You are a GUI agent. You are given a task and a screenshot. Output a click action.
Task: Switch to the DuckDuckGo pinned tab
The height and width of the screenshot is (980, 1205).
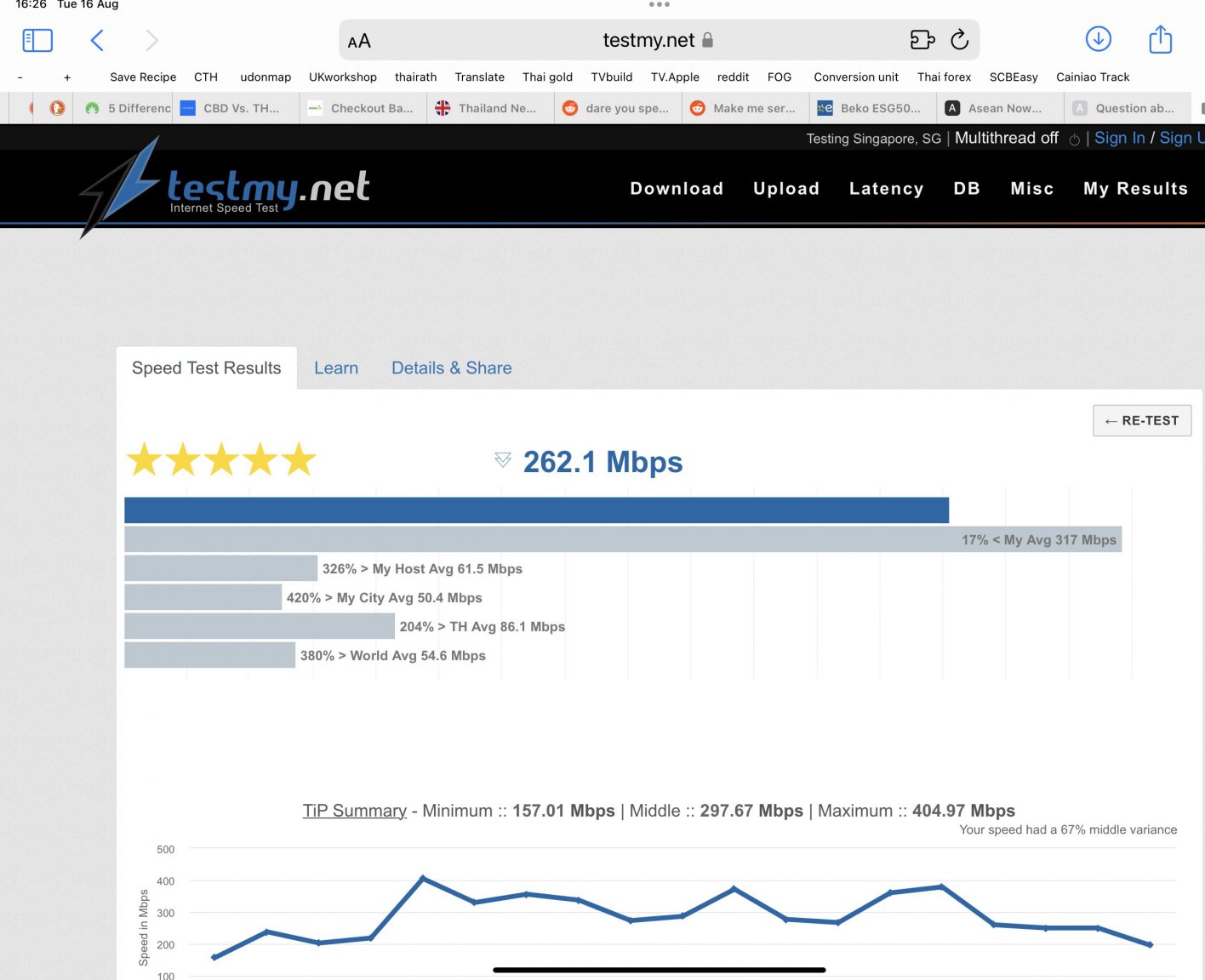pos(57,108)
